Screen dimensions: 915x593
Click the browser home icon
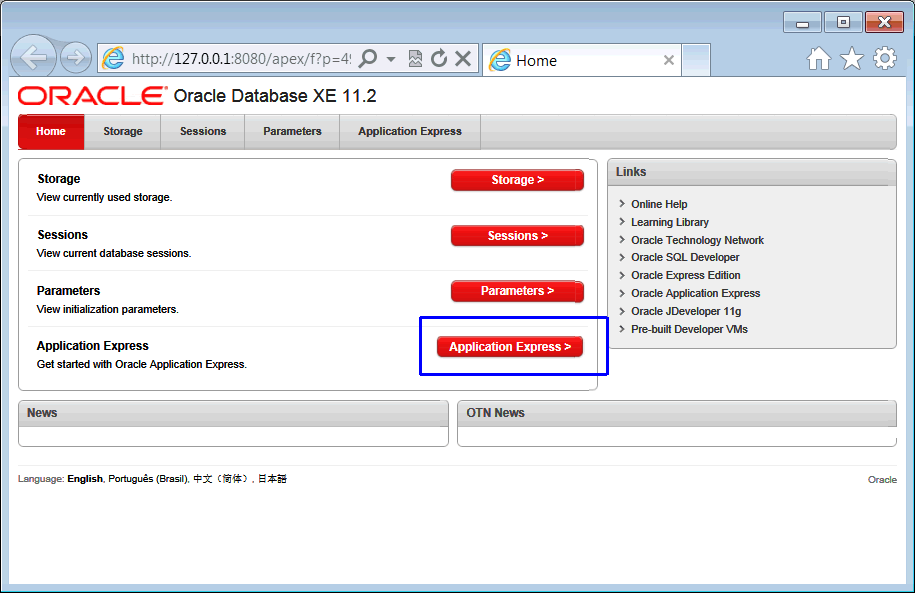(x=819, y=58)
